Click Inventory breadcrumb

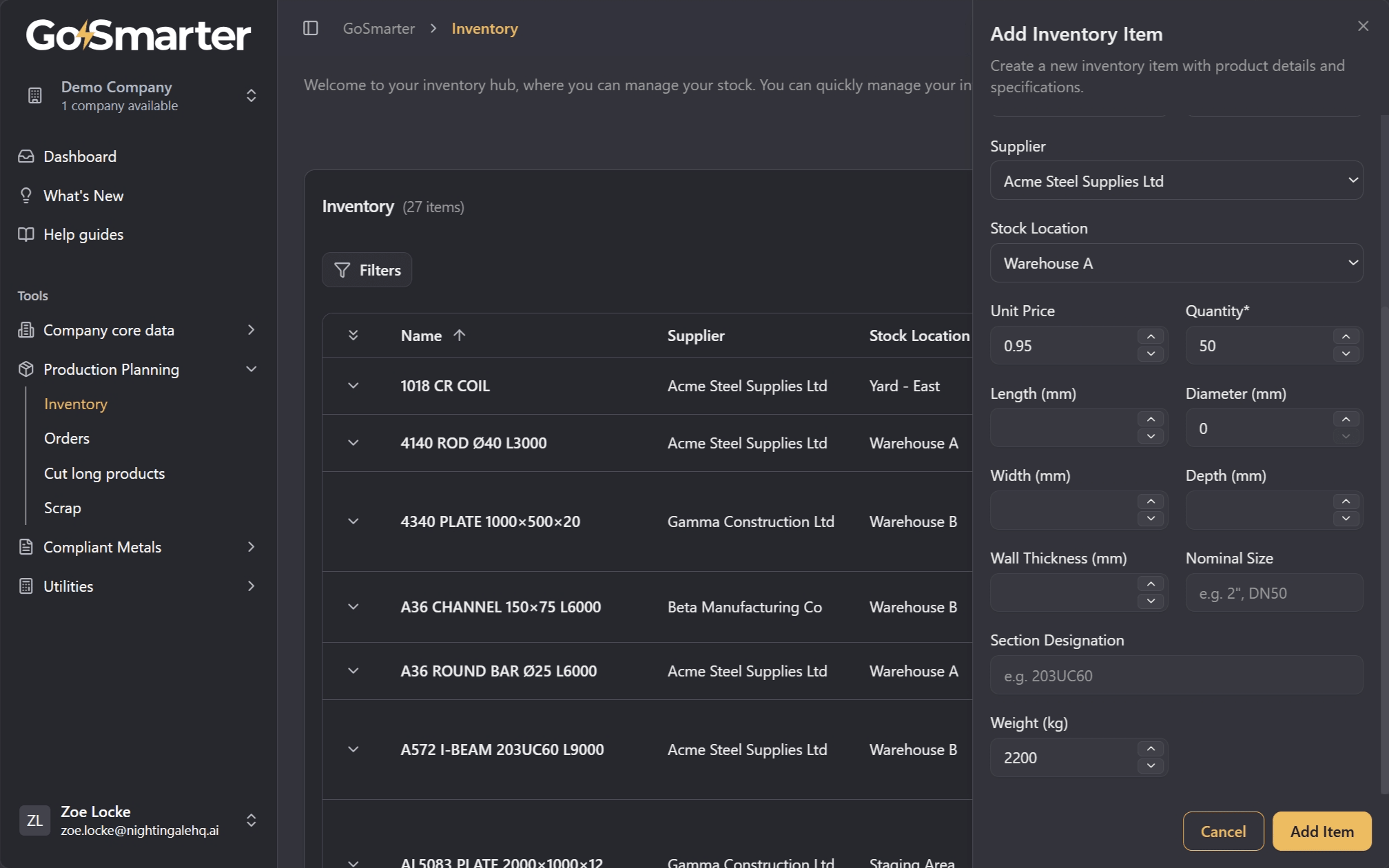pos(484,28)
